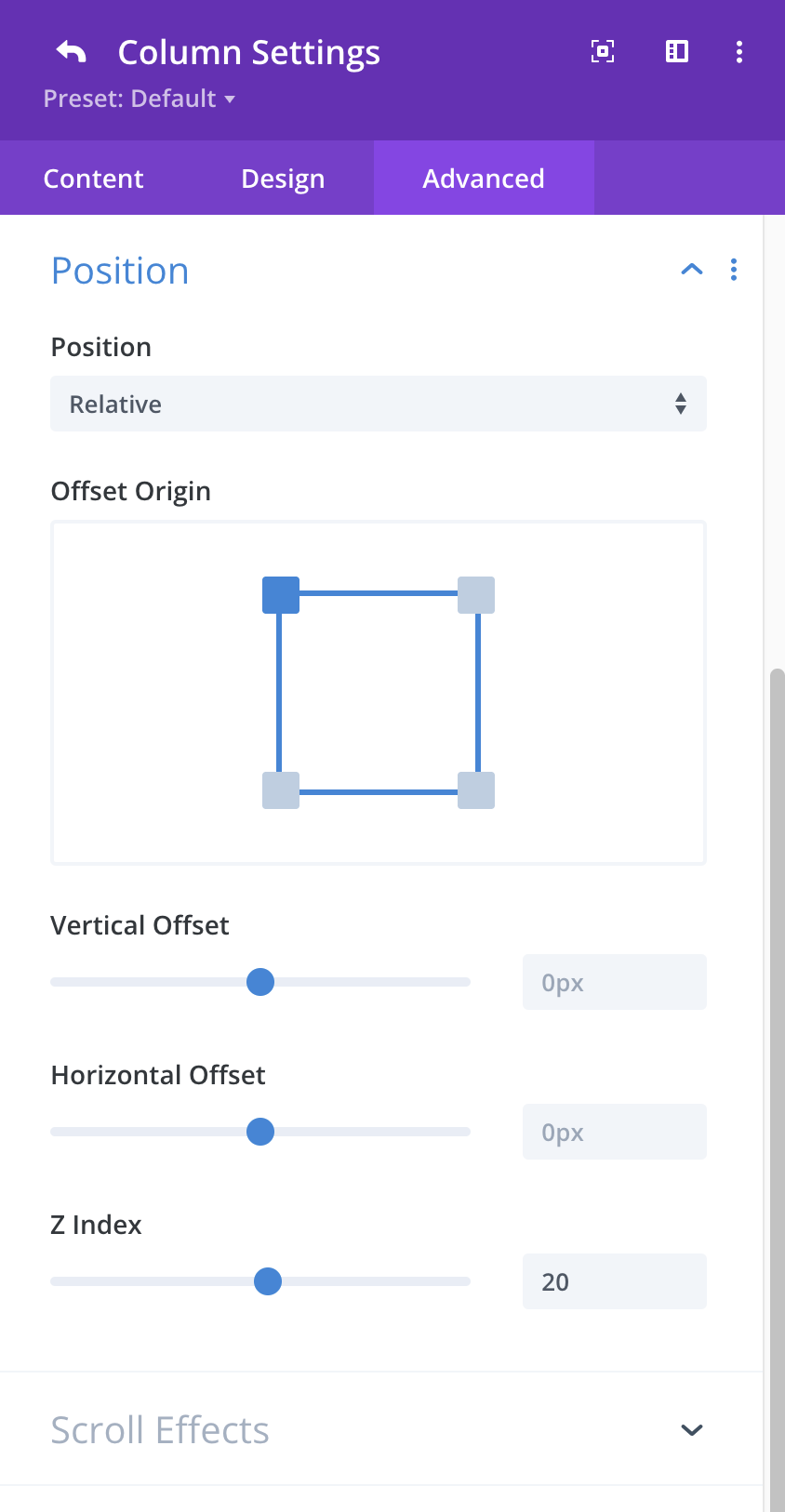Image resolution: width=785 pixels, height=1512 pixels.
Task: Click the expand modal fullscreen icon
Action: 603,52
